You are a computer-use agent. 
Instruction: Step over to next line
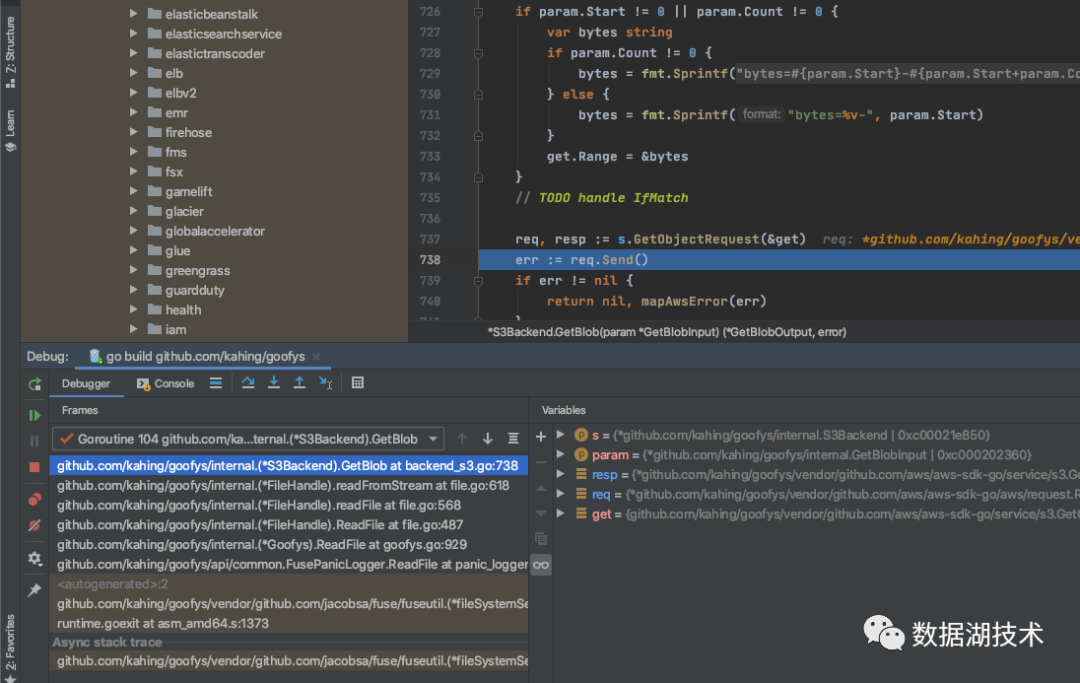coord(248,382)
